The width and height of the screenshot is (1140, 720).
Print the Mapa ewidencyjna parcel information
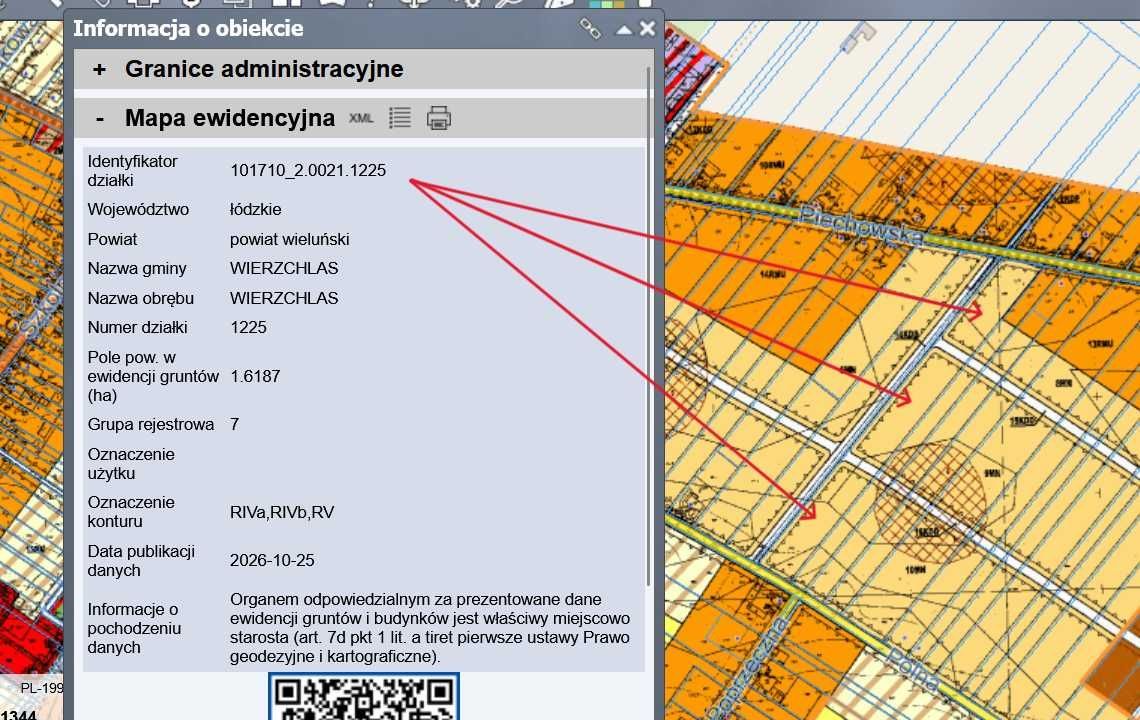click(x=438, y=118)
